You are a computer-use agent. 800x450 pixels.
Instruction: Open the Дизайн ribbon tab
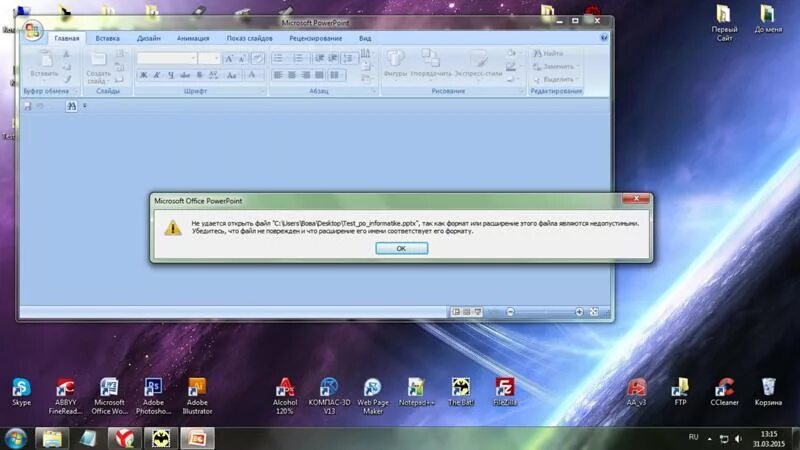[148, 38]
